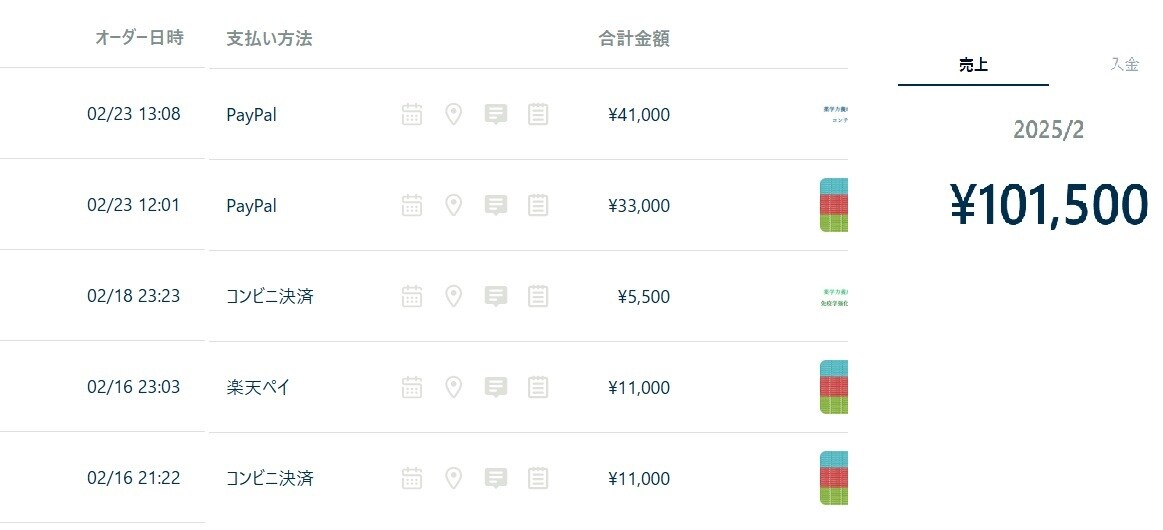Open message icon in 02/18 23:23 order row
1163x530 pixels.
495,297
